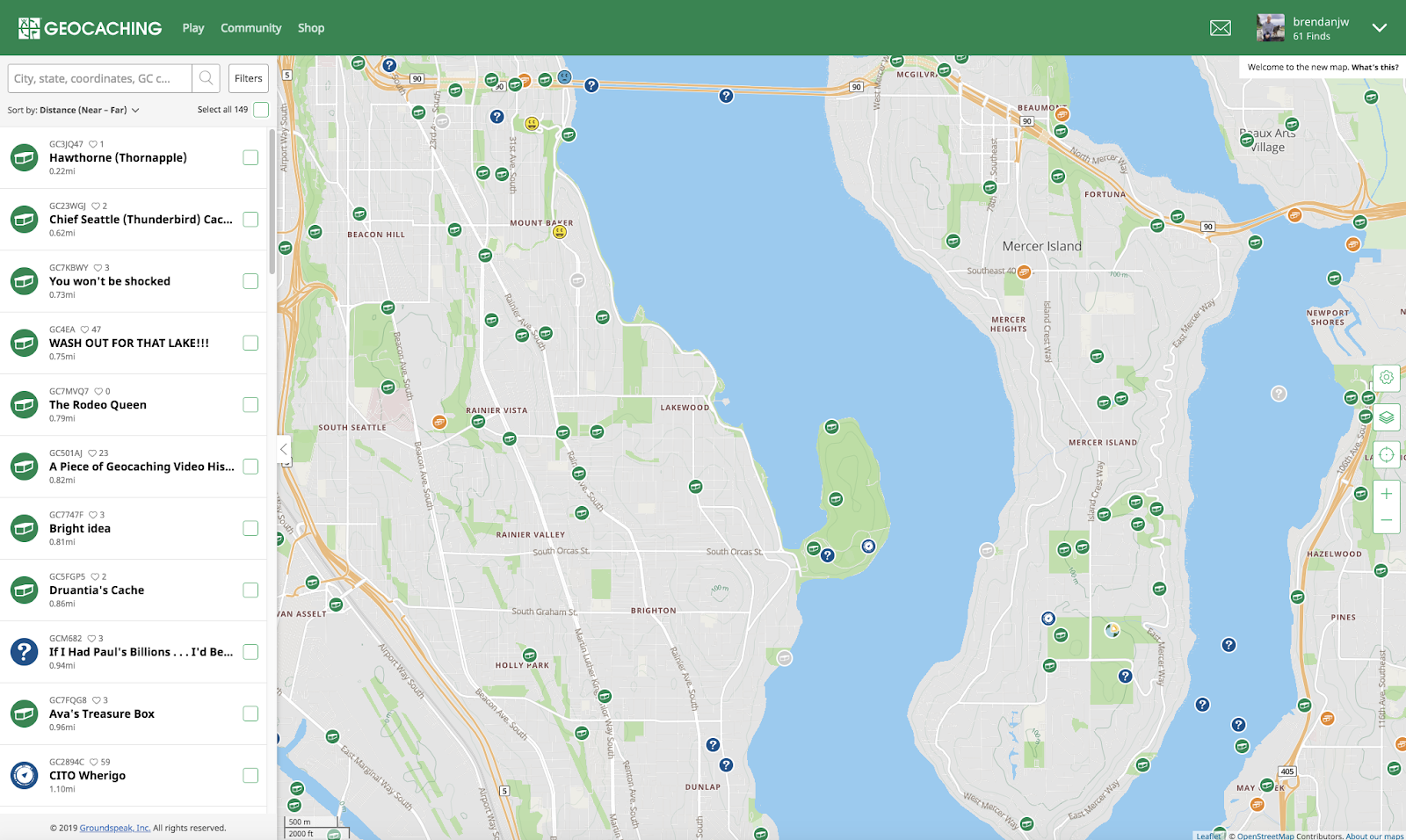Open the Community menu
1406x840 pixels.
pyautogui.click(x=251, y=28)
